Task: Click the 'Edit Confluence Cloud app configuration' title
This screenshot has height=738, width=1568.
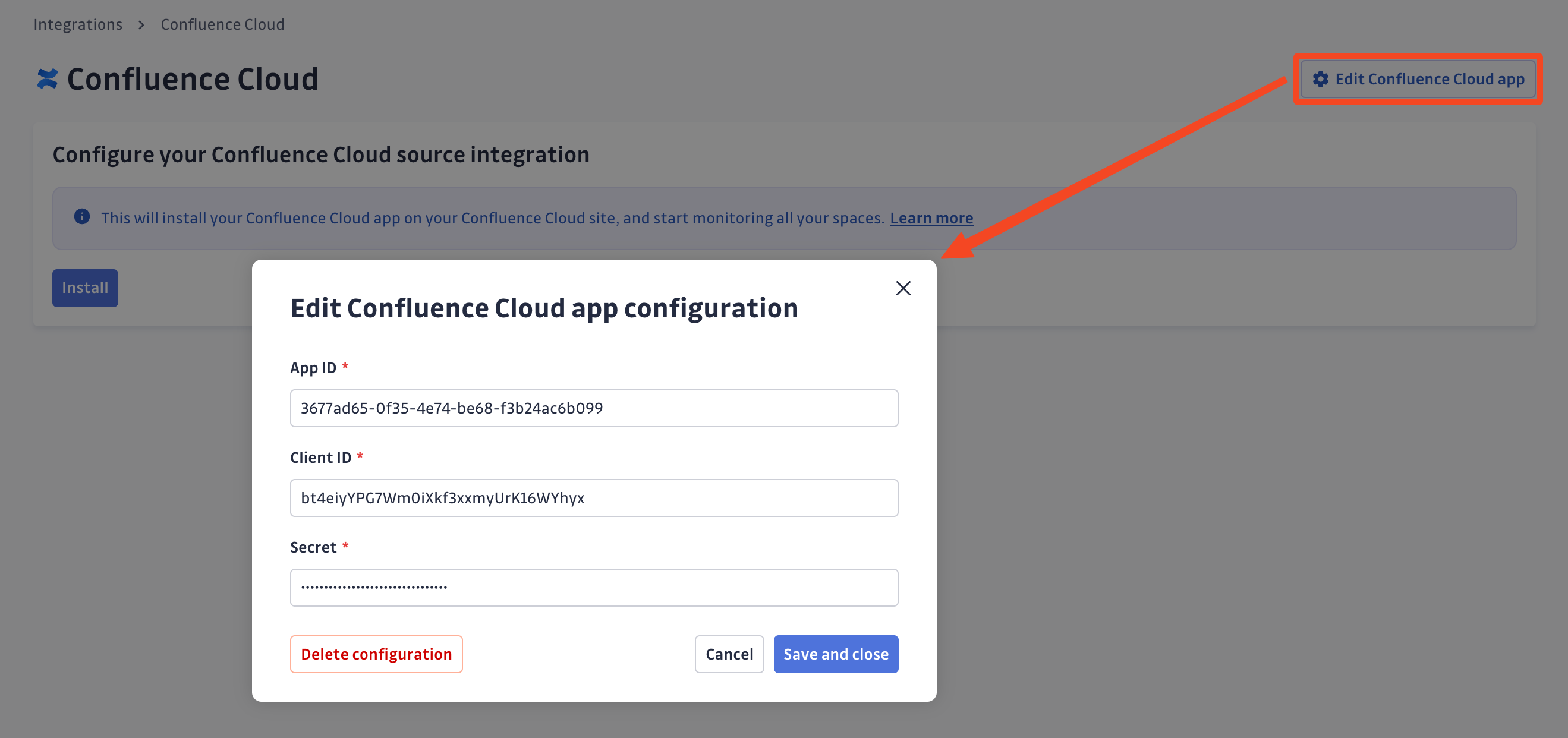Action: click(544, 308)
